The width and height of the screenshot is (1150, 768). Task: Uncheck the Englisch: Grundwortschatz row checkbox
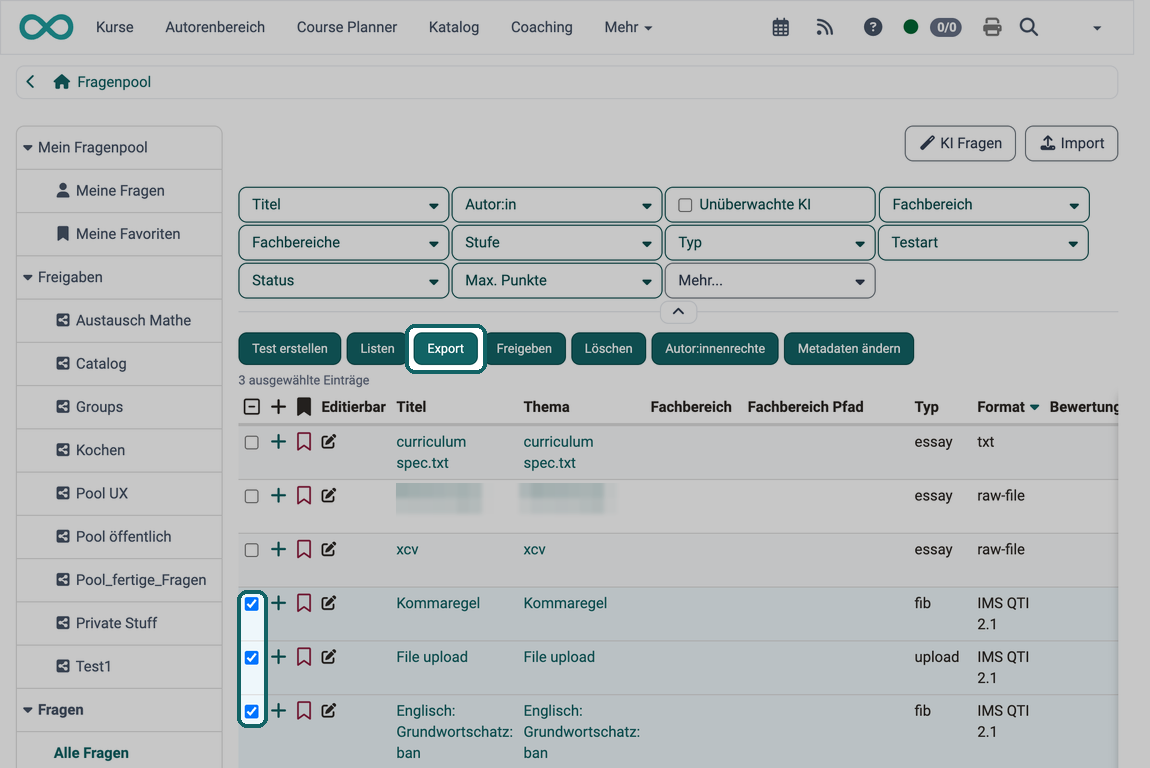pos(252,712)
